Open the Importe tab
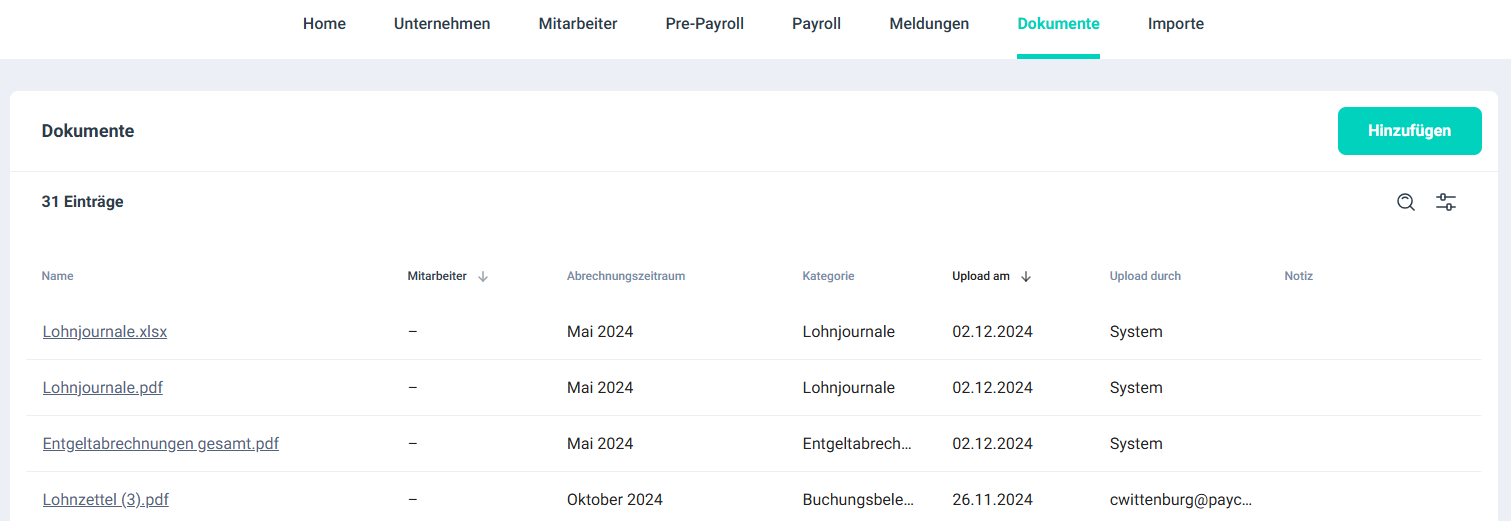This screenshot has width=1511, height=521. 1176,24
